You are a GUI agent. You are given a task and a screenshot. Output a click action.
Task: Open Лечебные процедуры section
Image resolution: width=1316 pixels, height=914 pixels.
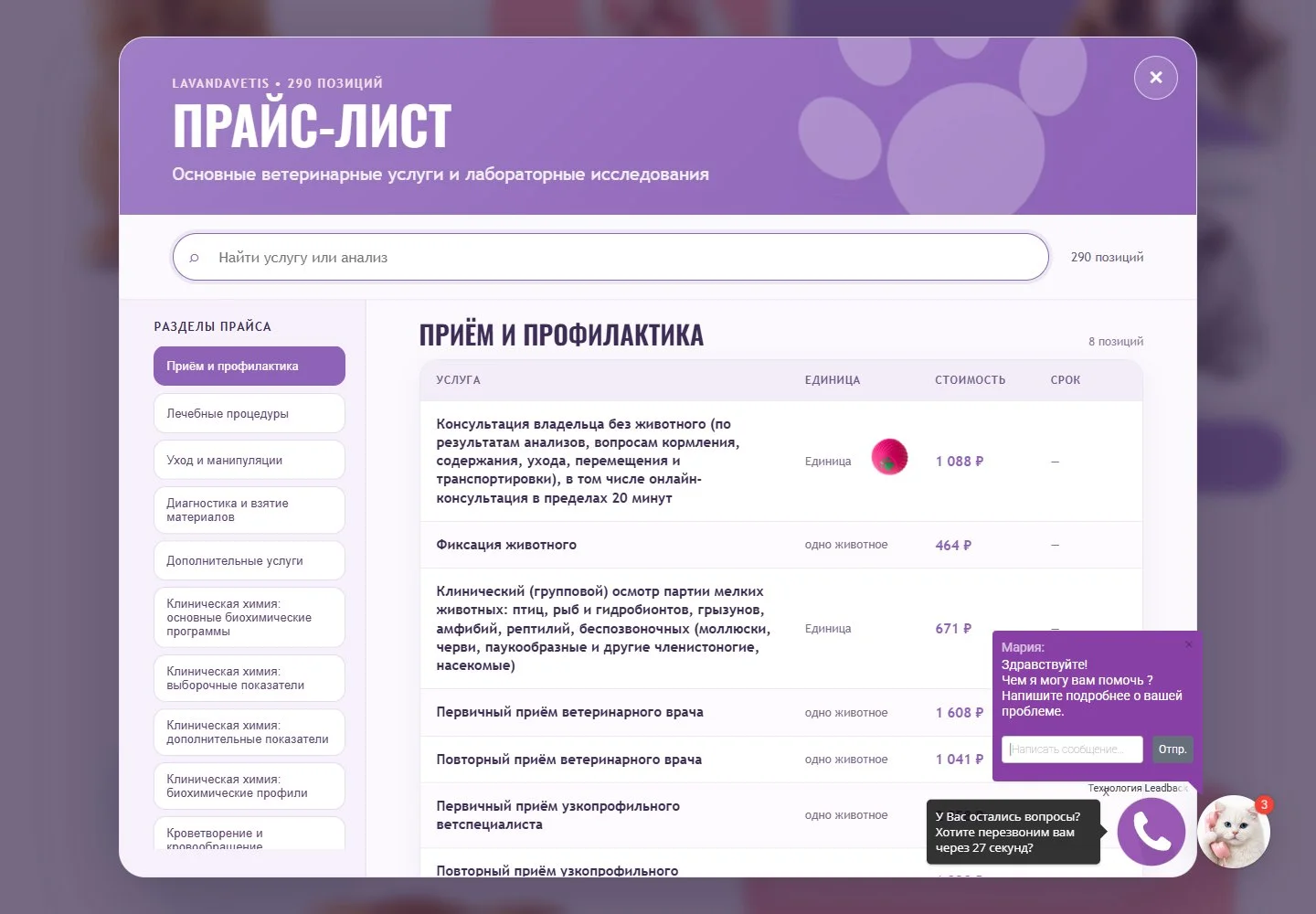(x=249, y=413)
